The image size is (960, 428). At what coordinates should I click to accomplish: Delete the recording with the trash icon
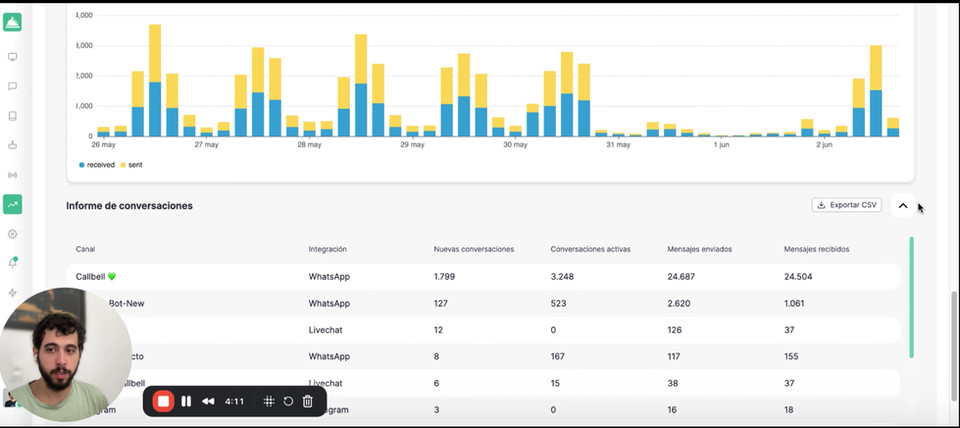[308, 401]
